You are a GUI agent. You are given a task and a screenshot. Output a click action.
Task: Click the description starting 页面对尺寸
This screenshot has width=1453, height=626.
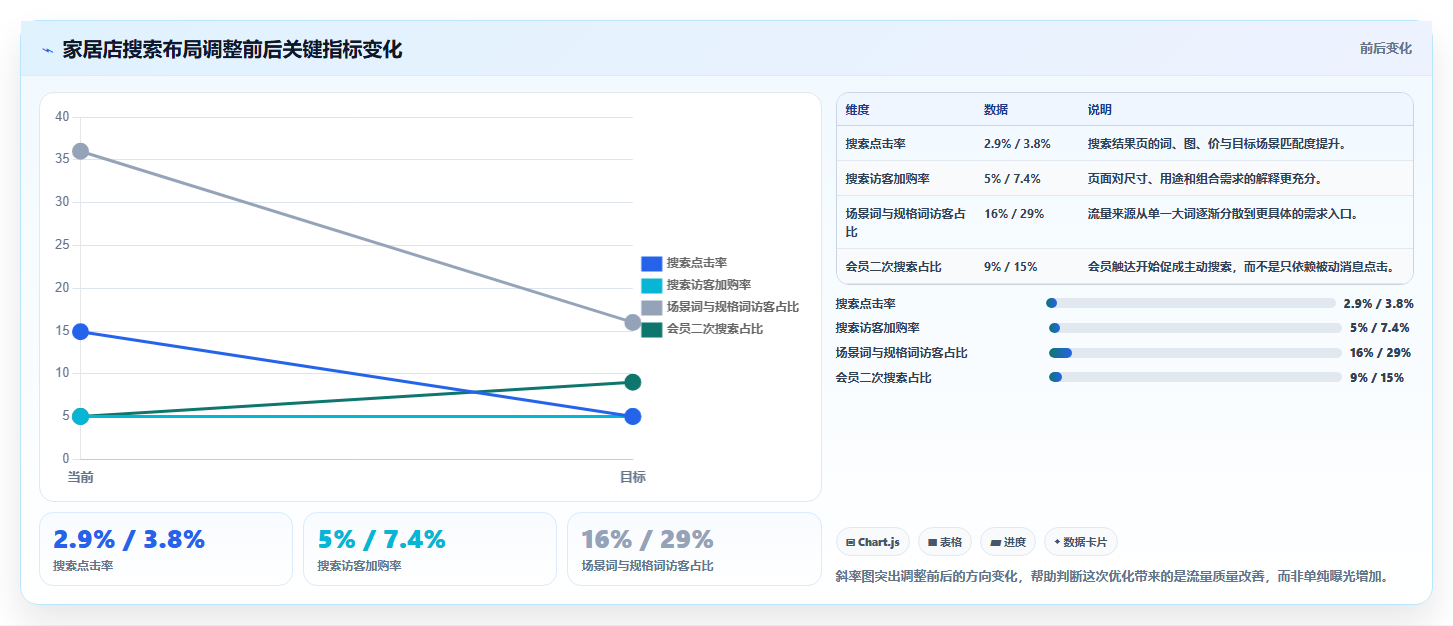[1205, 179]
